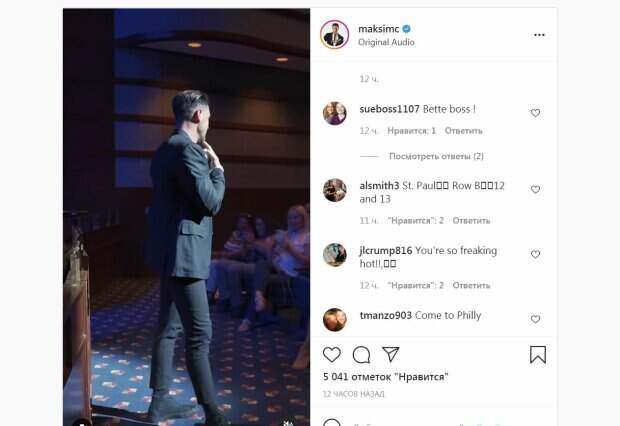Image resolution: width=620 pixels, height=426 pixels.
Task: Open the sueboss1107 avatar
Action: coord(335,113)
